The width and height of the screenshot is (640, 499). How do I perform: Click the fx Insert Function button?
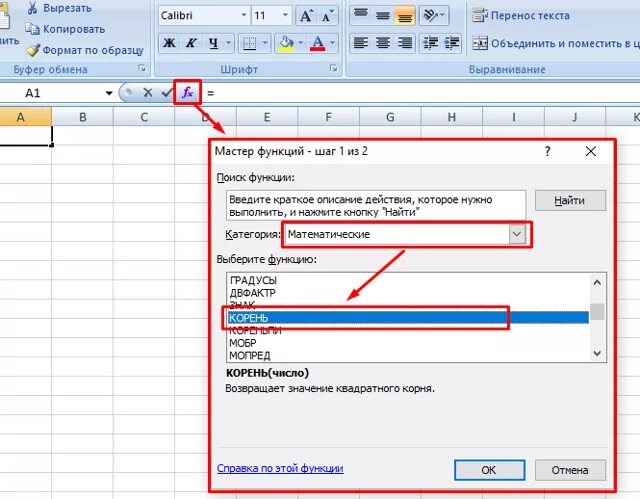(187, 93)
